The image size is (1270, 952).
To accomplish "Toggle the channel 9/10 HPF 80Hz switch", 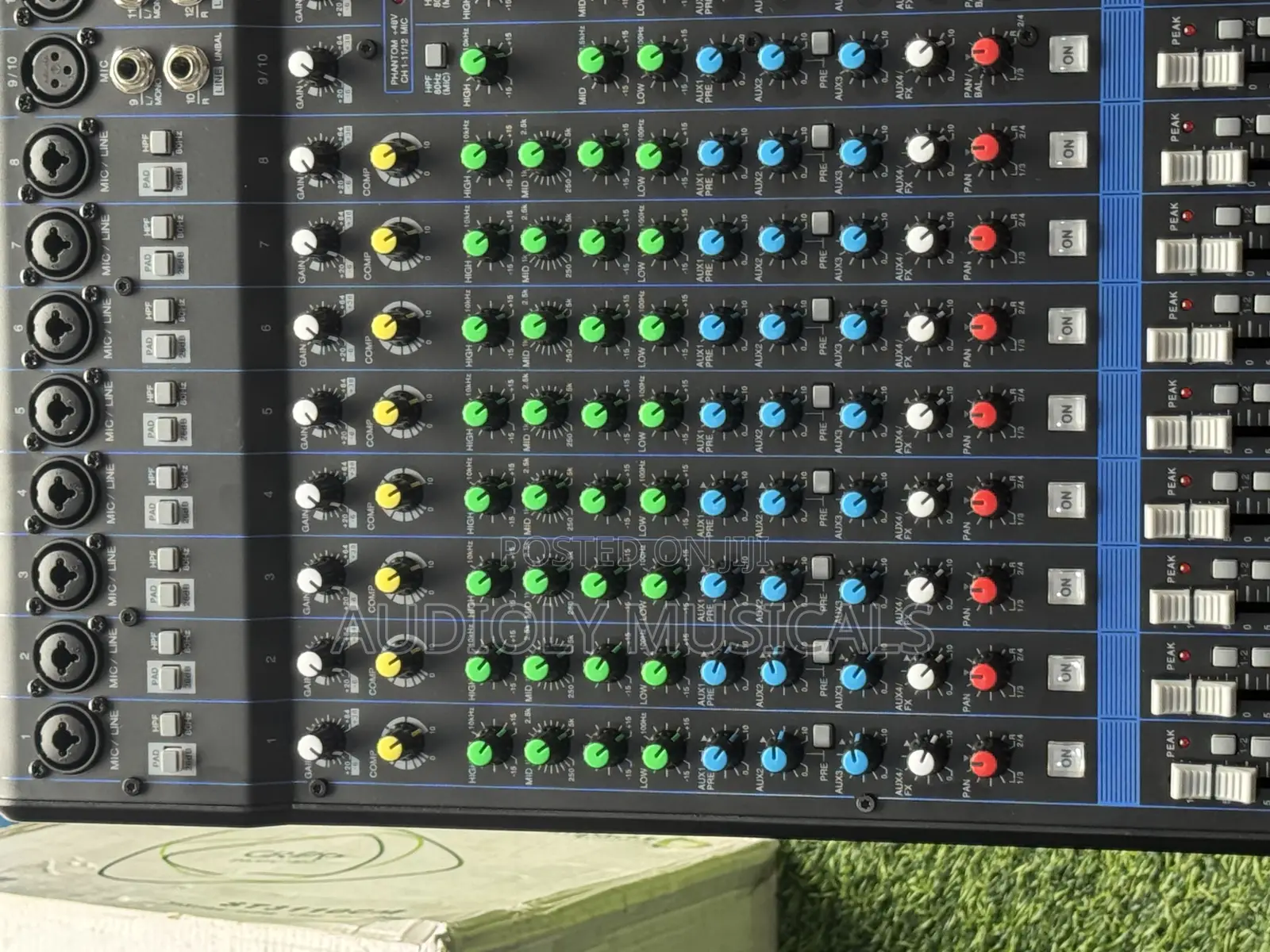I will [x=433, y=55].
